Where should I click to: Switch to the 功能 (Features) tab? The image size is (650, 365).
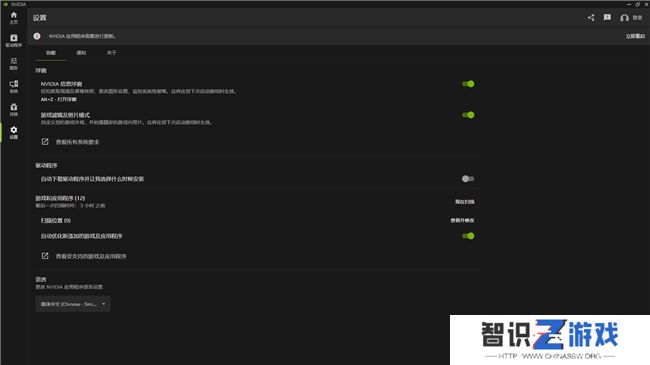click(51, 53)
